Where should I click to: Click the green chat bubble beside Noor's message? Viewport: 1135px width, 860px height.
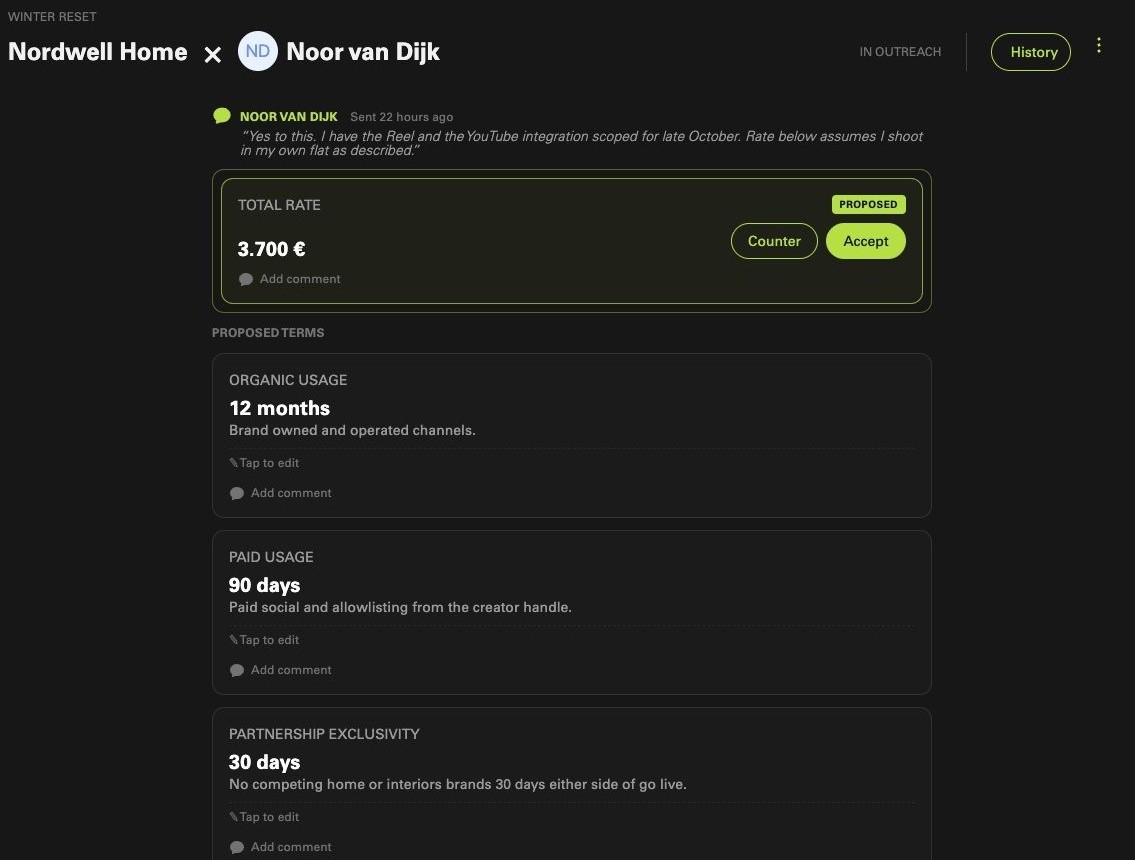tap(222, 116)
